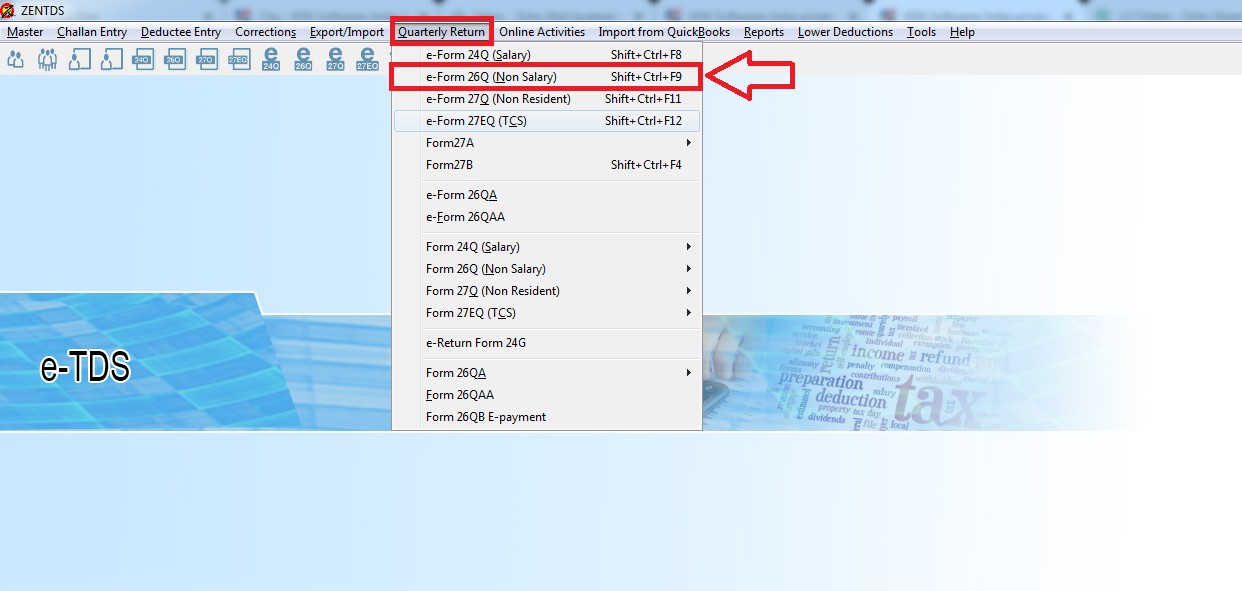The image size is (1242, 591).
Task: Open the Online Activities menu
Action: pos(542,32)
